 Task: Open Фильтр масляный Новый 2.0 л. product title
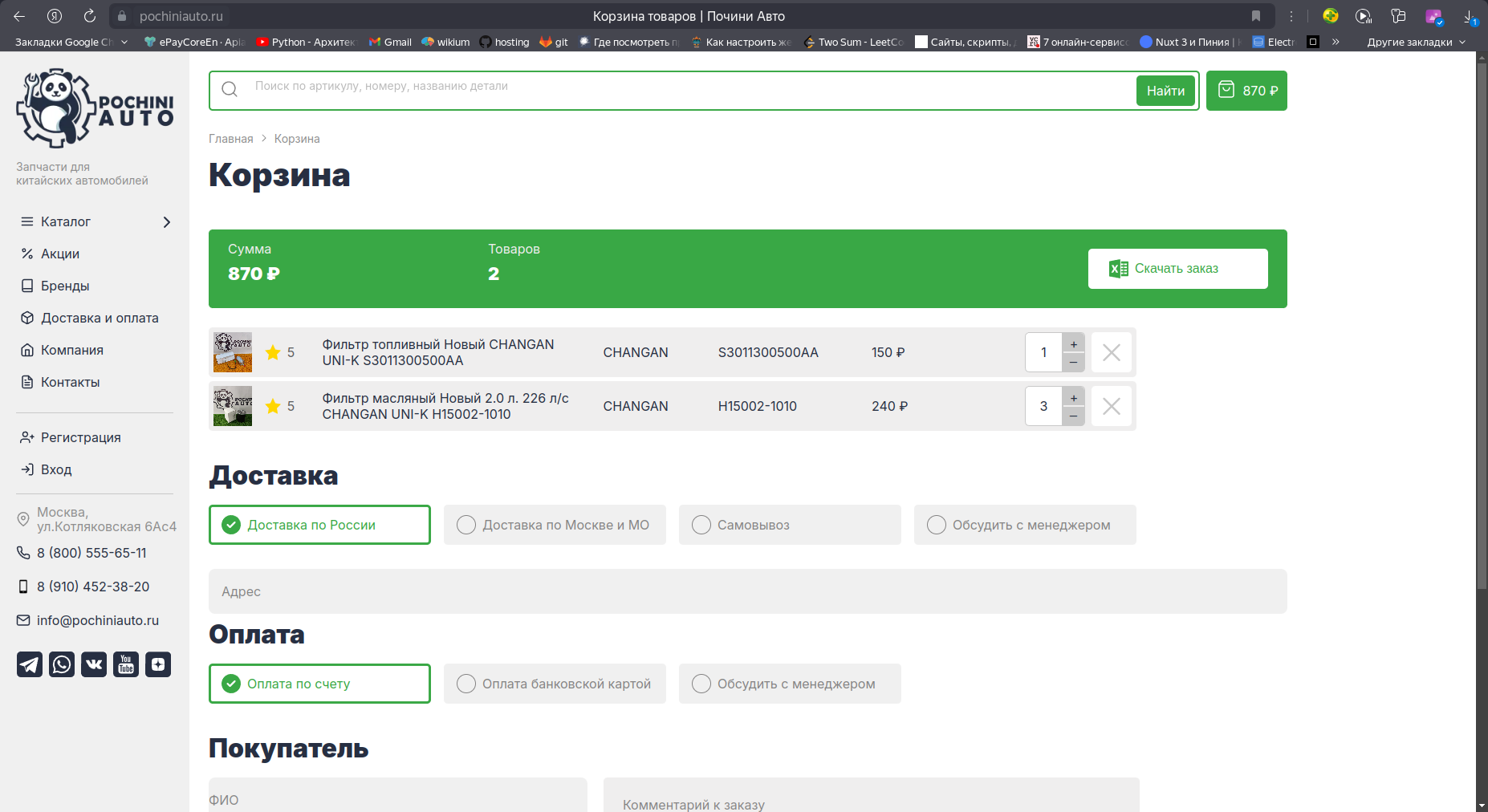pyautogui.click(x=445, y=406)
